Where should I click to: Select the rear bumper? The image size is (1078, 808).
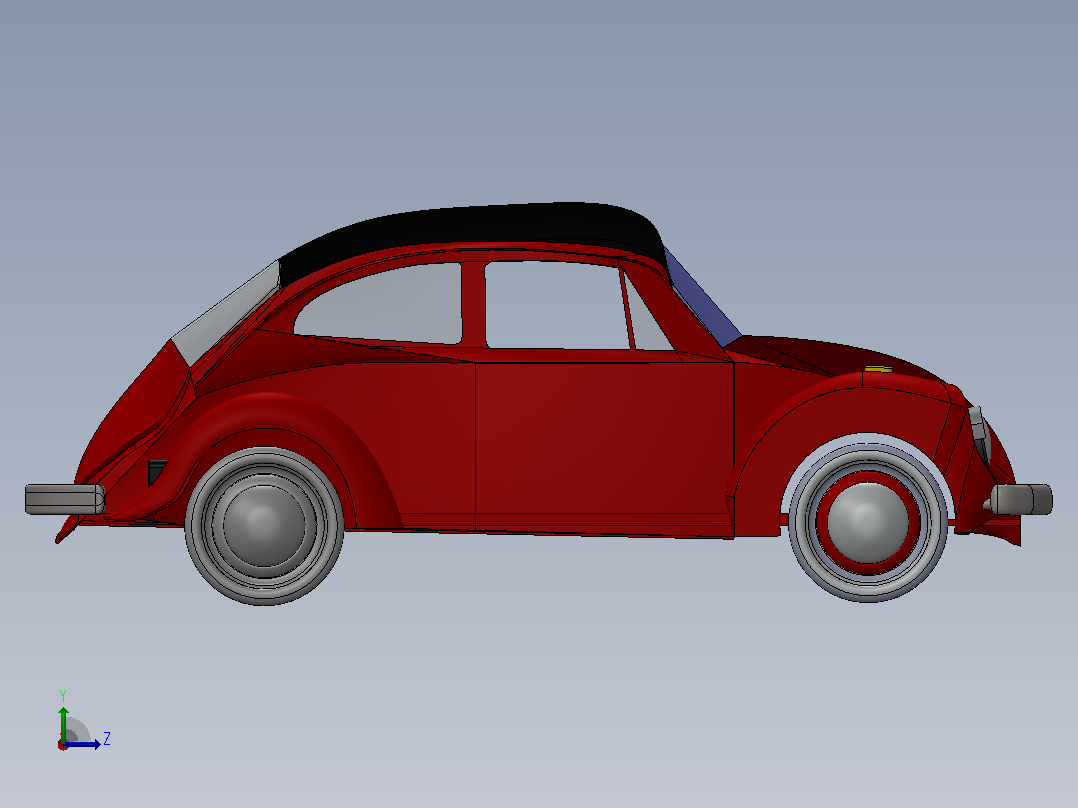point(65,499)
